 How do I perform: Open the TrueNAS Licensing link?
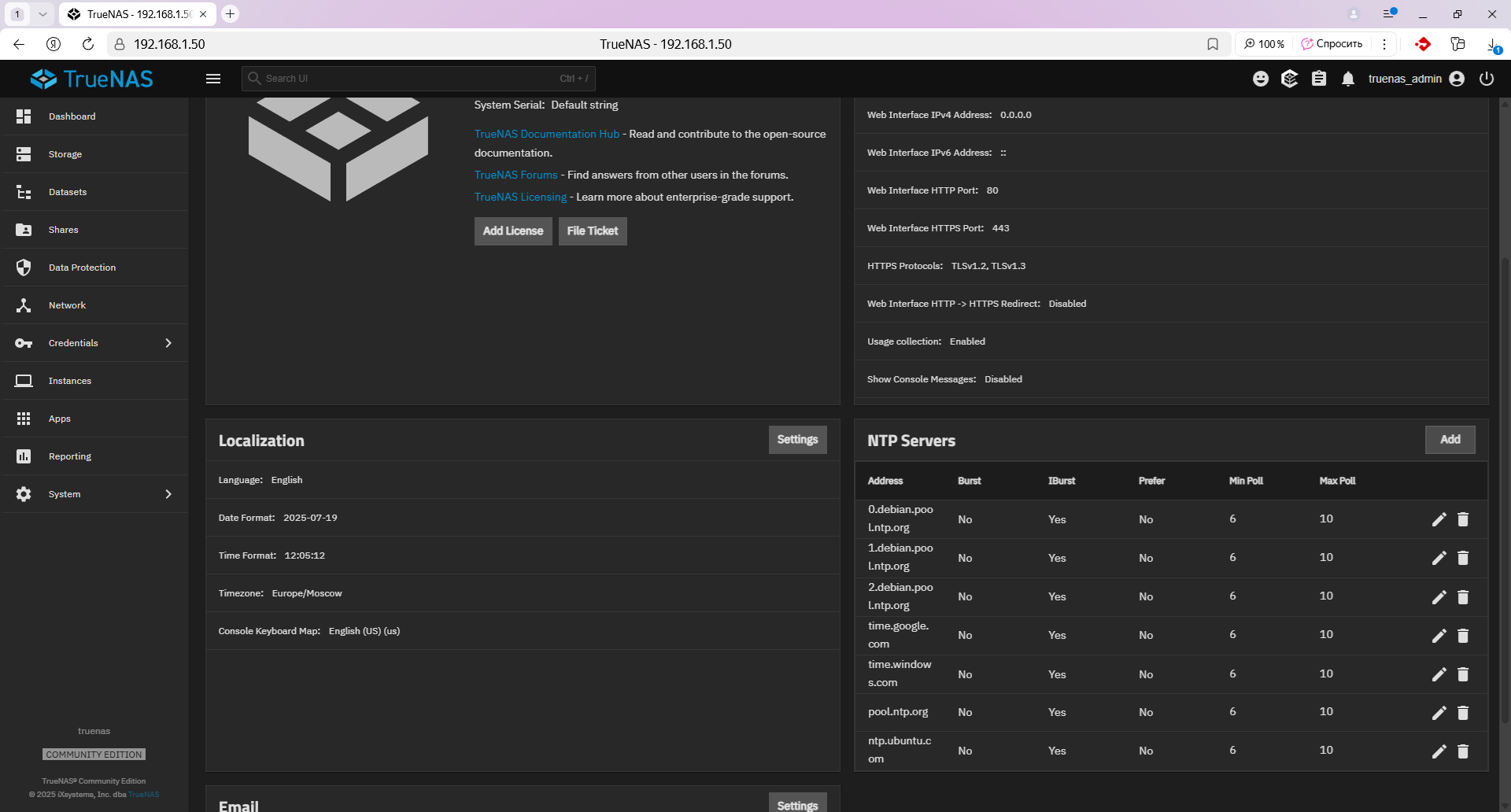tap(520, 197)
